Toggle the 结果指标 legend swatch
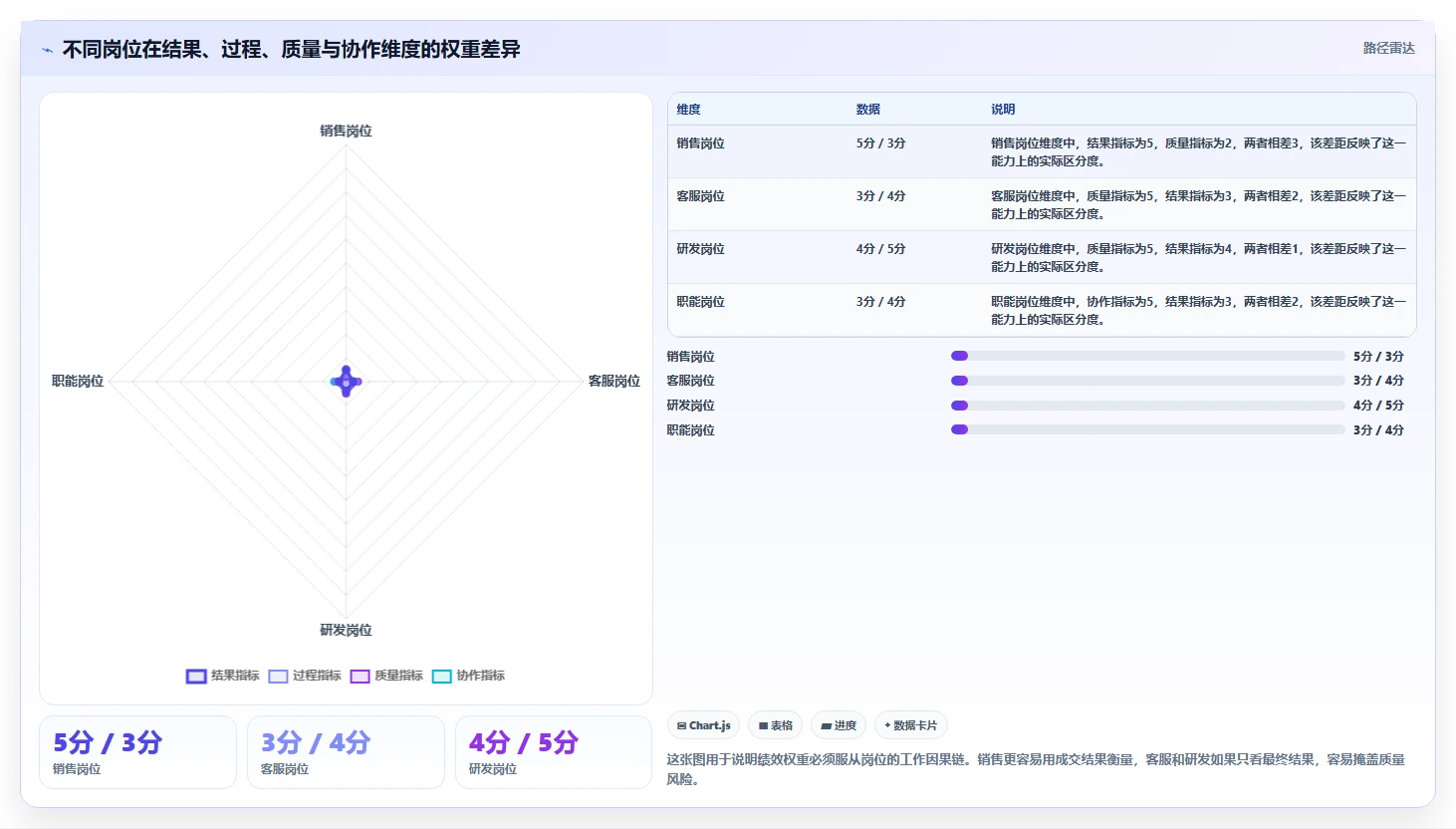 [x=196, y=677]
